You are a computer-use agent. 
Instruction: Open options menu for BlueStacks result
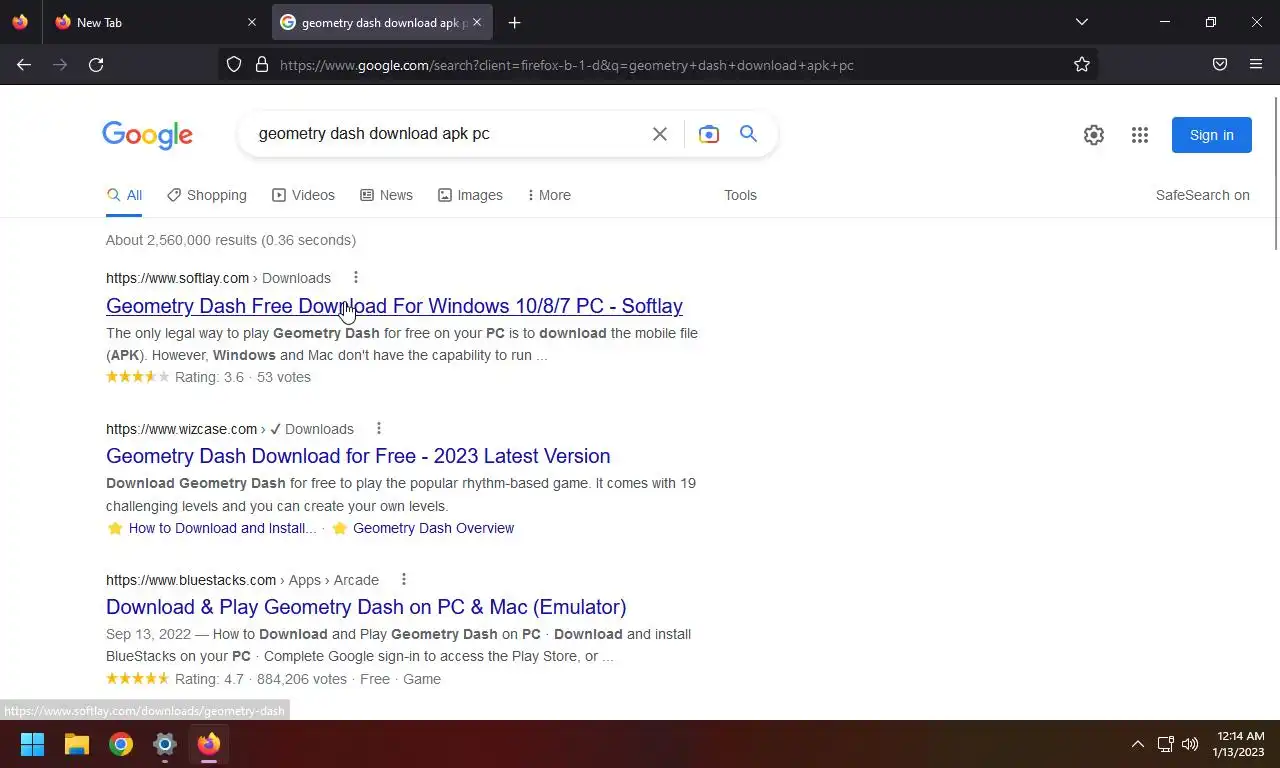(404, 580)
